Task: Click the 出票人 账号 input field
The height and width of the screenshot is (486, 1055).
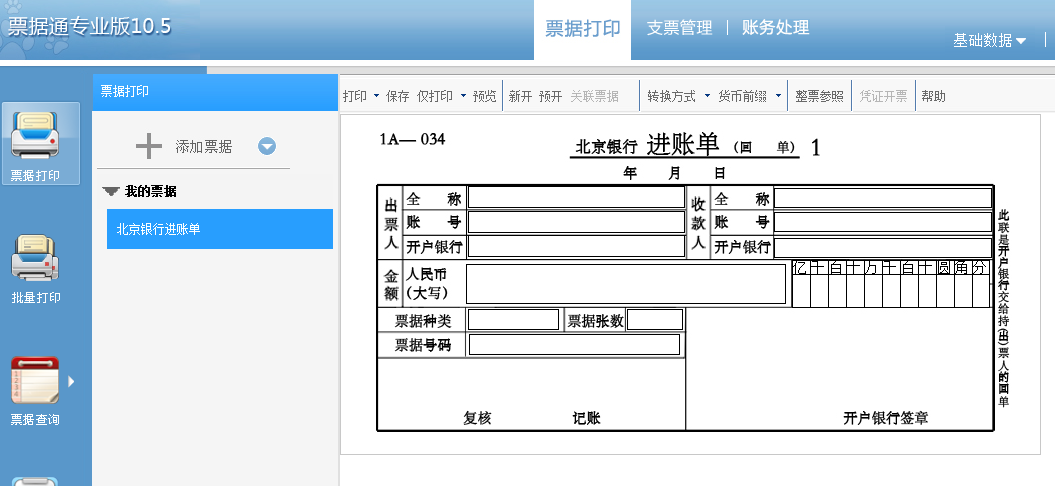Action: coord(577,222)
